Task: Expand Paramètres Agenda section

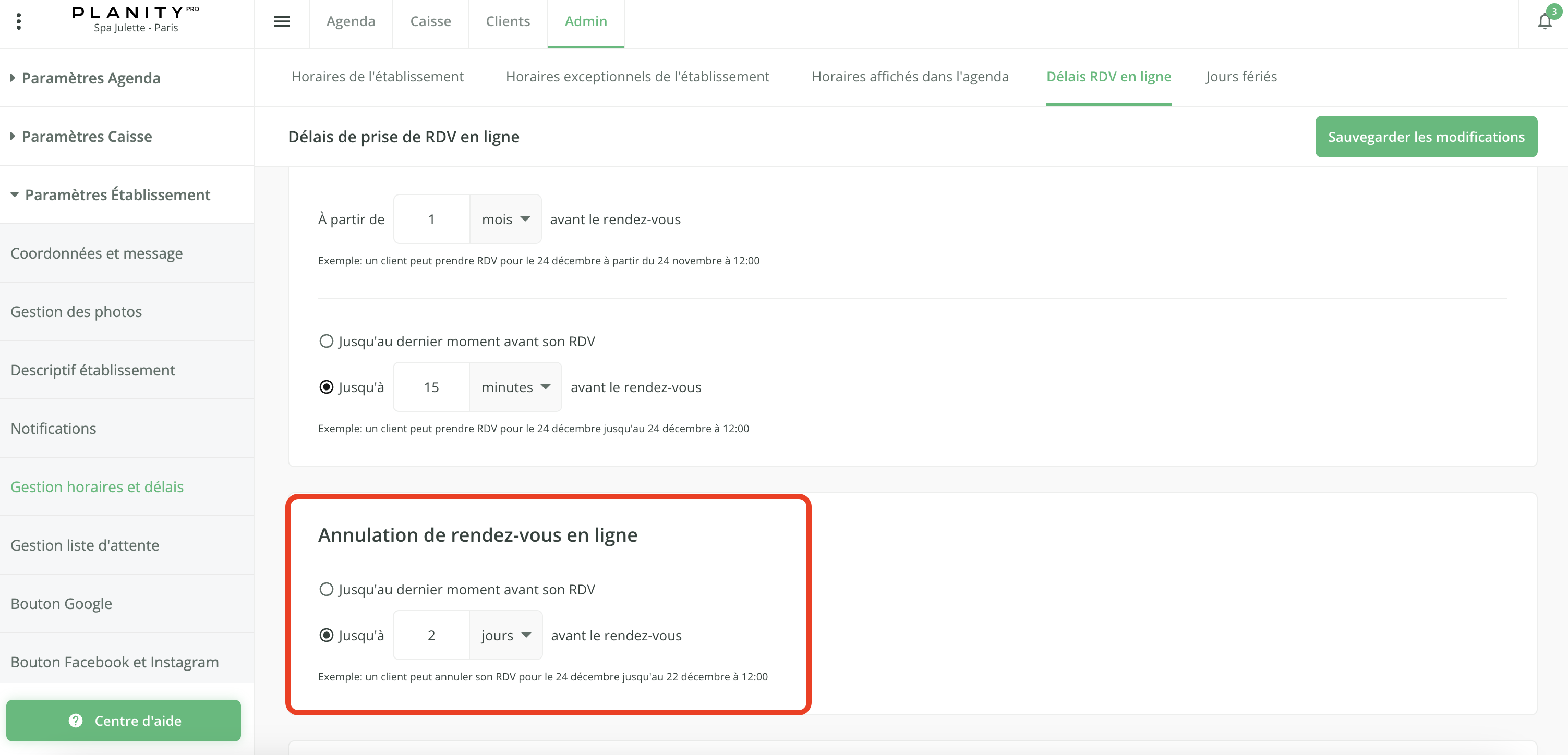Action: 91,78
